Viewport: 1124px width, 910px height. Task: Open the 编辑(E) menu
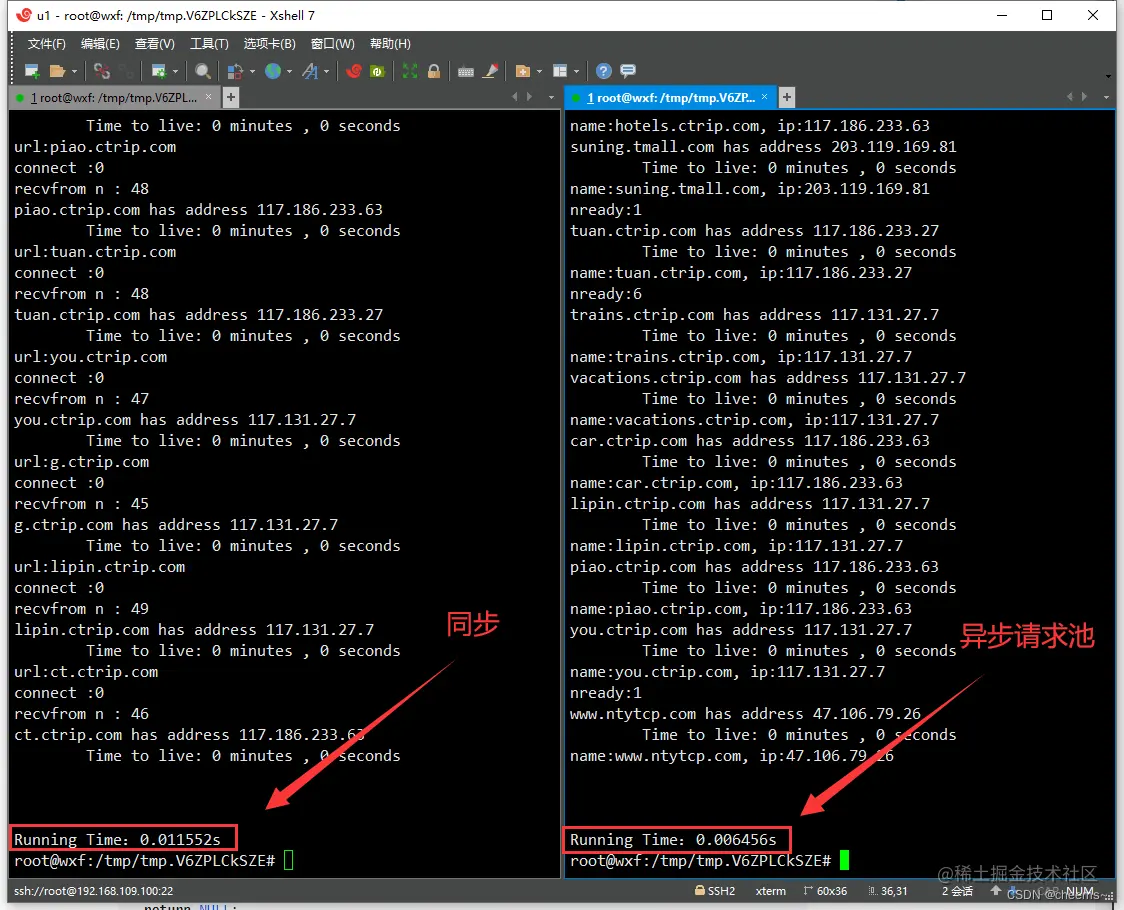tap(100, 44)
